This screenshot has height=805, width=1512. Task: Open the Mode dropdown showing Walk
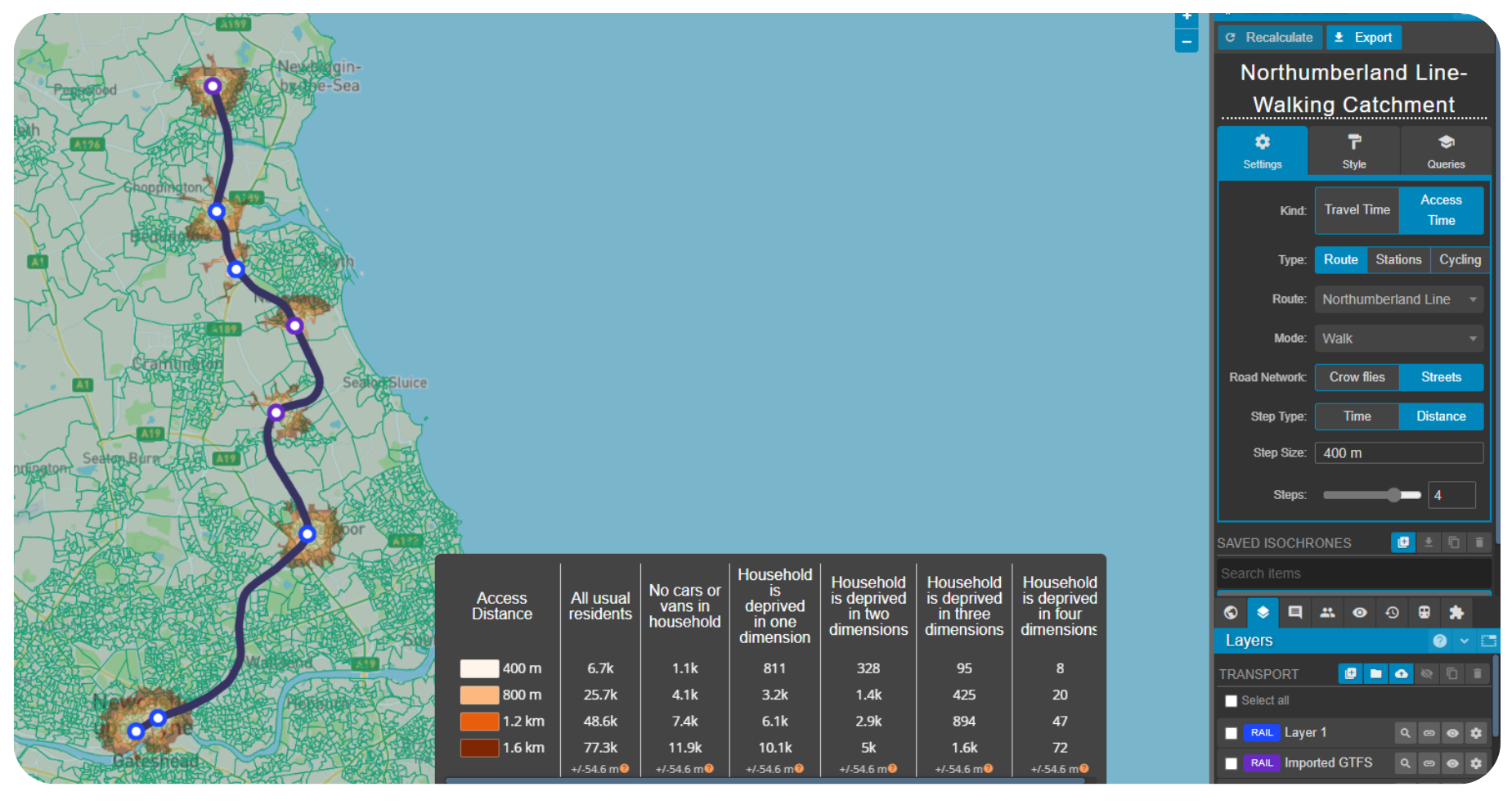point(1399,339)
